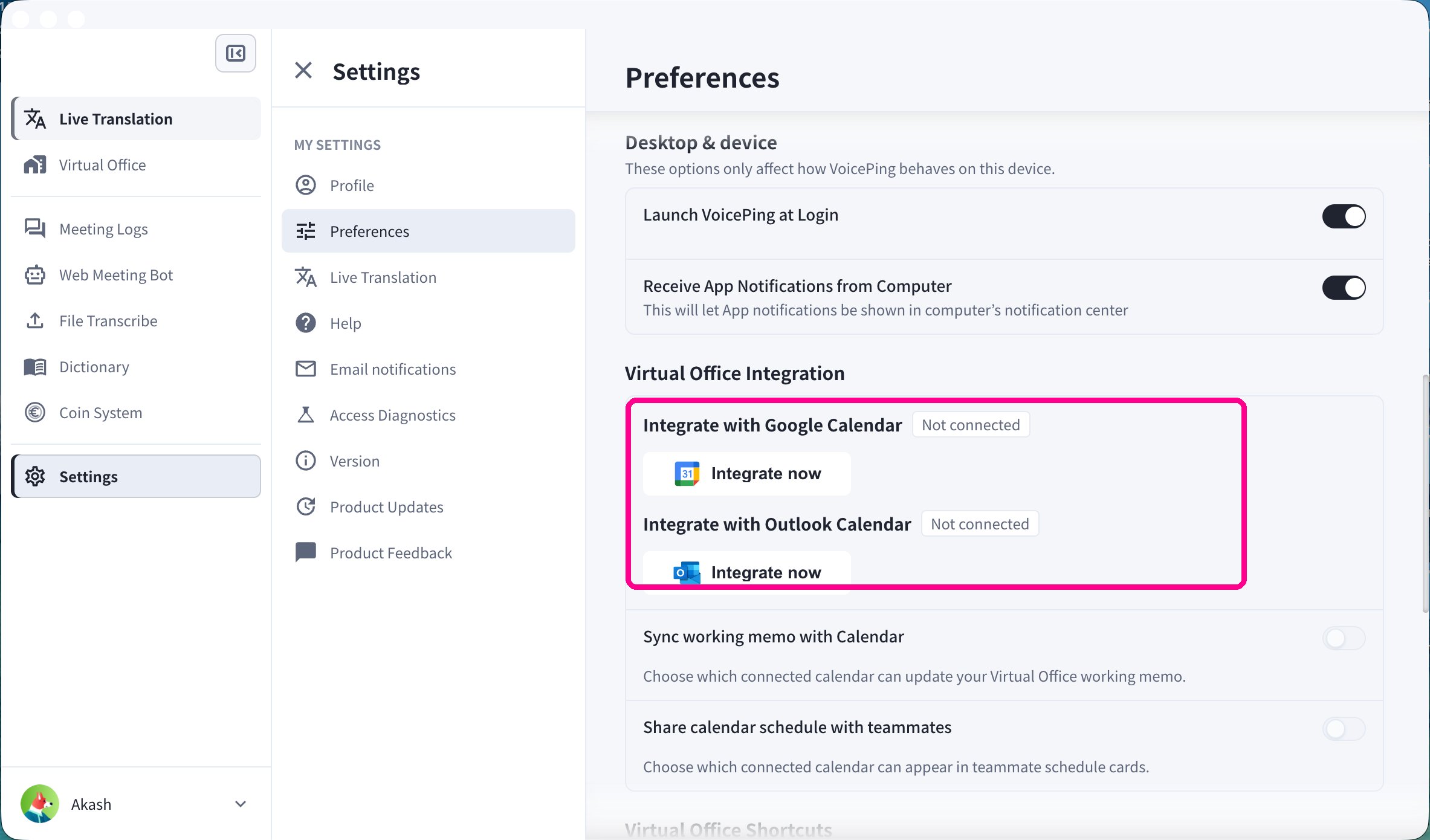Click the Product Feedback speech bubble icon
Viewport: 1430px width, 840px height.
pos(306,553)
